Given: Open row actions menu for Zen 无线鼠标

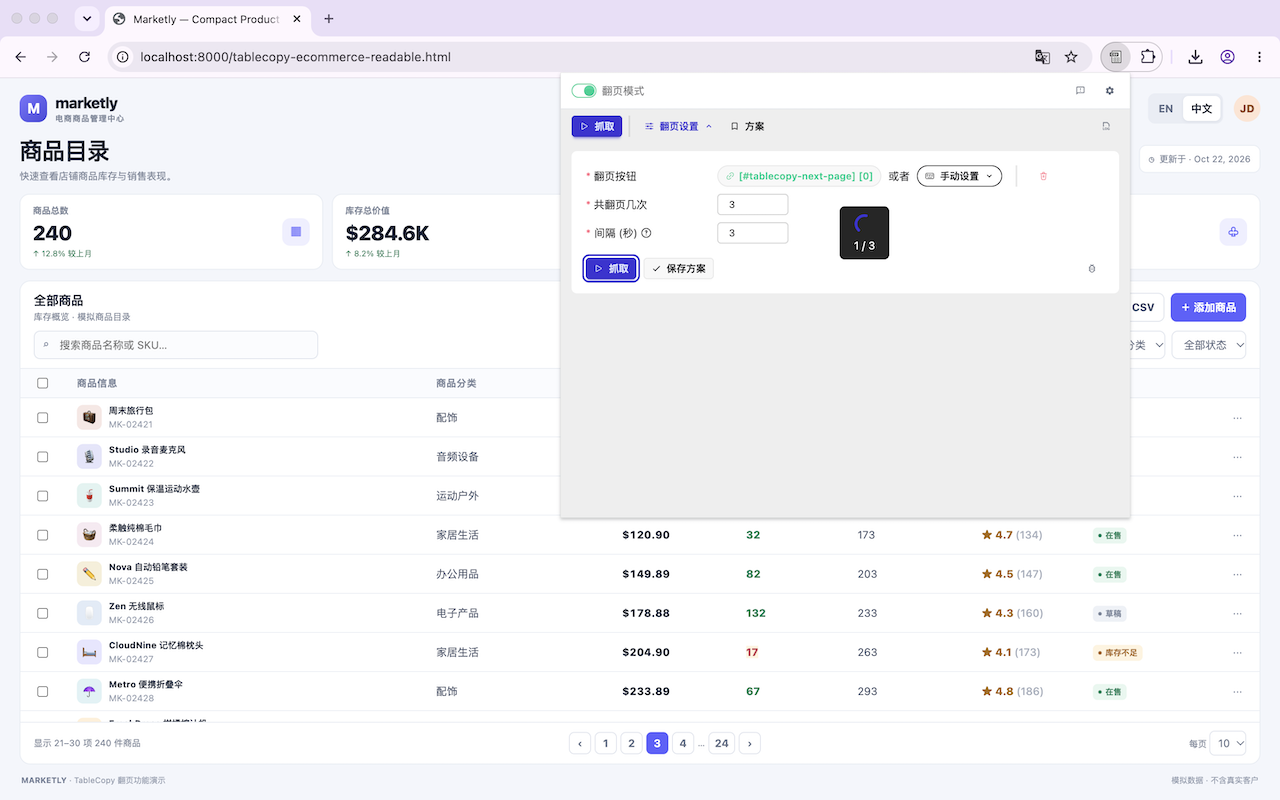Looking at the screenshot, I should point(1238,613).
